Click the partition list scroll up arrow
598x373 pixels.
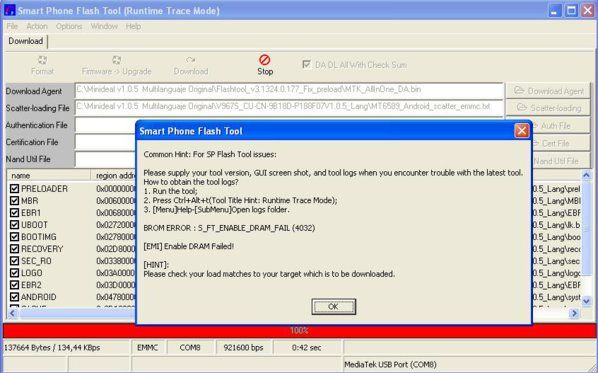click(586, 175)
